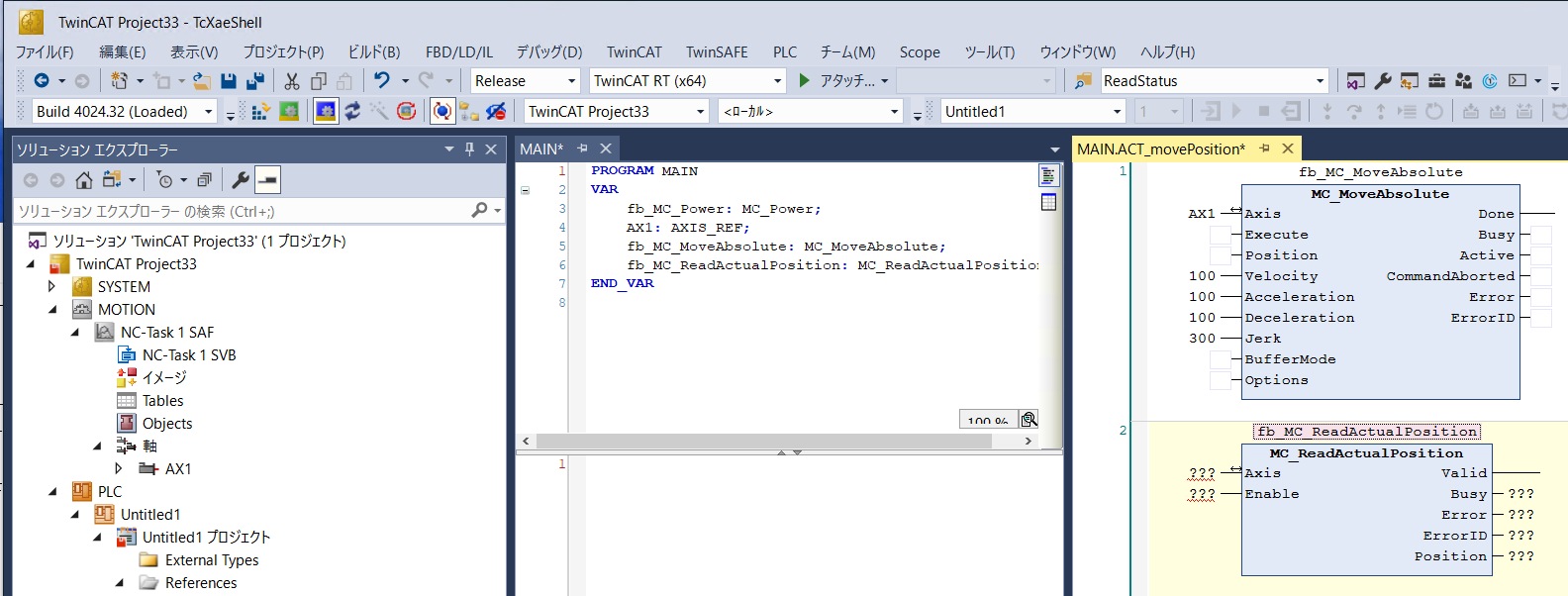Collapse the PLC tree node
The width and height of the screenshot is (1568, 596).
52,492
